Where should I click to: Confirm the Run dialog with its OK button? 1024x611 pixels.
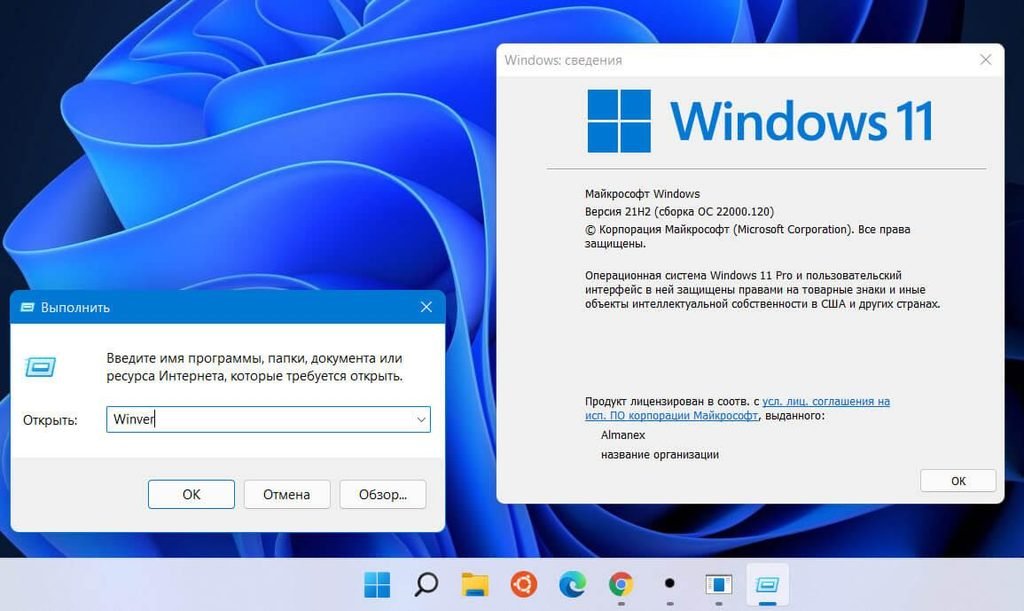[191, 494]
